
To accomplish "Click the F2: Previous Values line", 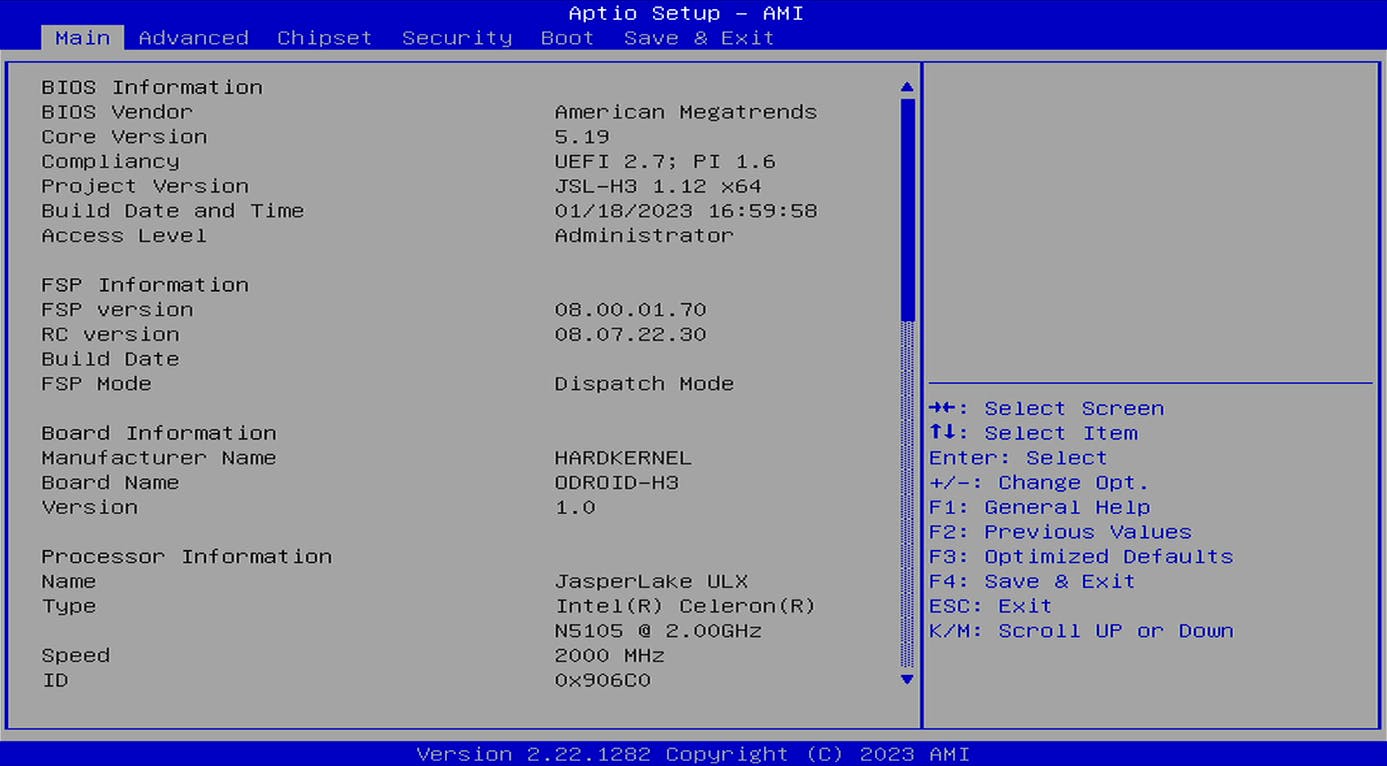I will [1060, 532].
